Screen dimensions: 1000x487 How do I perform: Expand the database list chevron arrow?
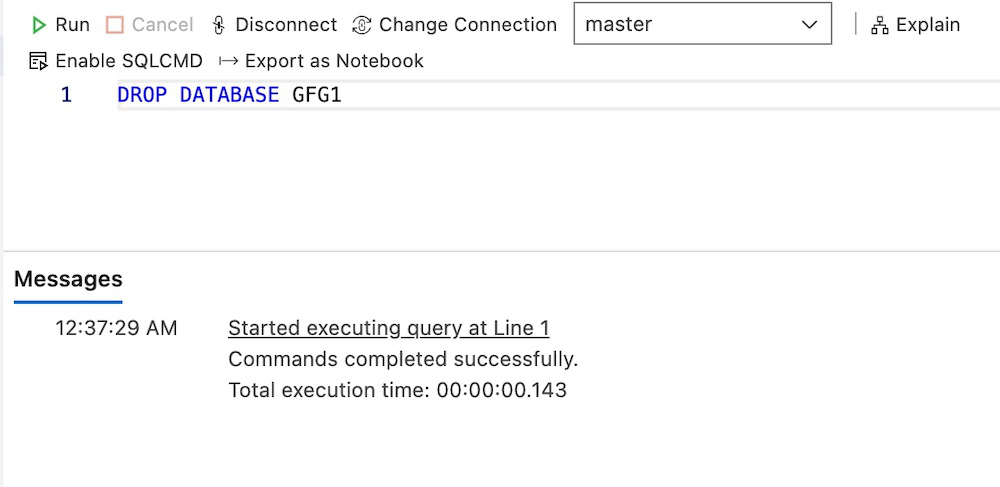tap(810, 25)
